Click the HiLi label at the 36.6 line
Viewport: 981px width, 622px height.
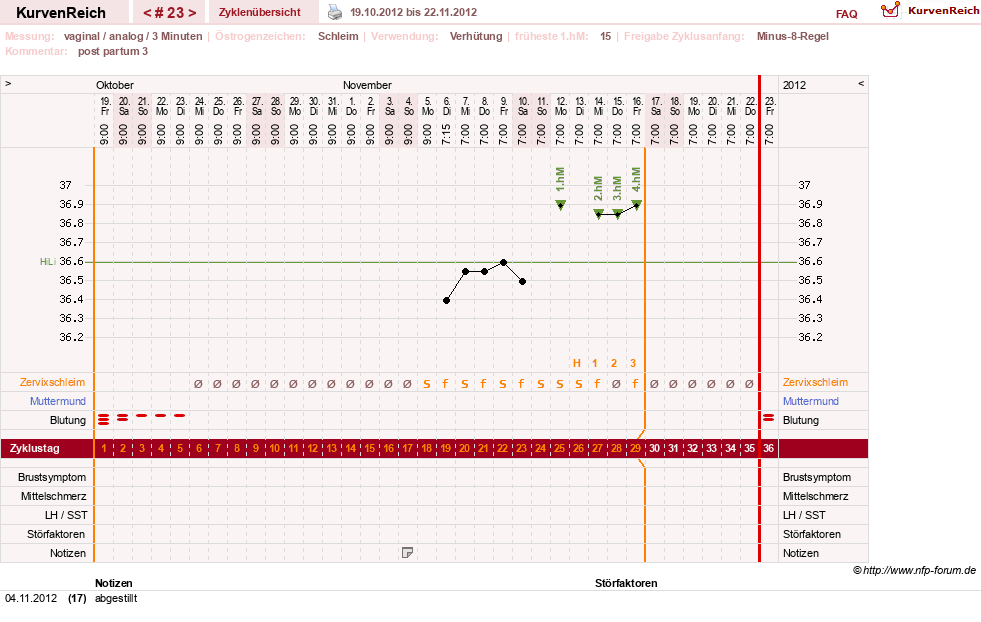(48, 262)
